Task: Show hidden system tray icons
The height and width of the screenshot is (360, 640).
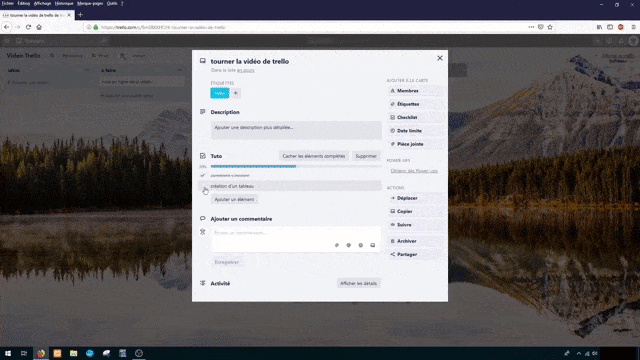Action: pos(579,353)
